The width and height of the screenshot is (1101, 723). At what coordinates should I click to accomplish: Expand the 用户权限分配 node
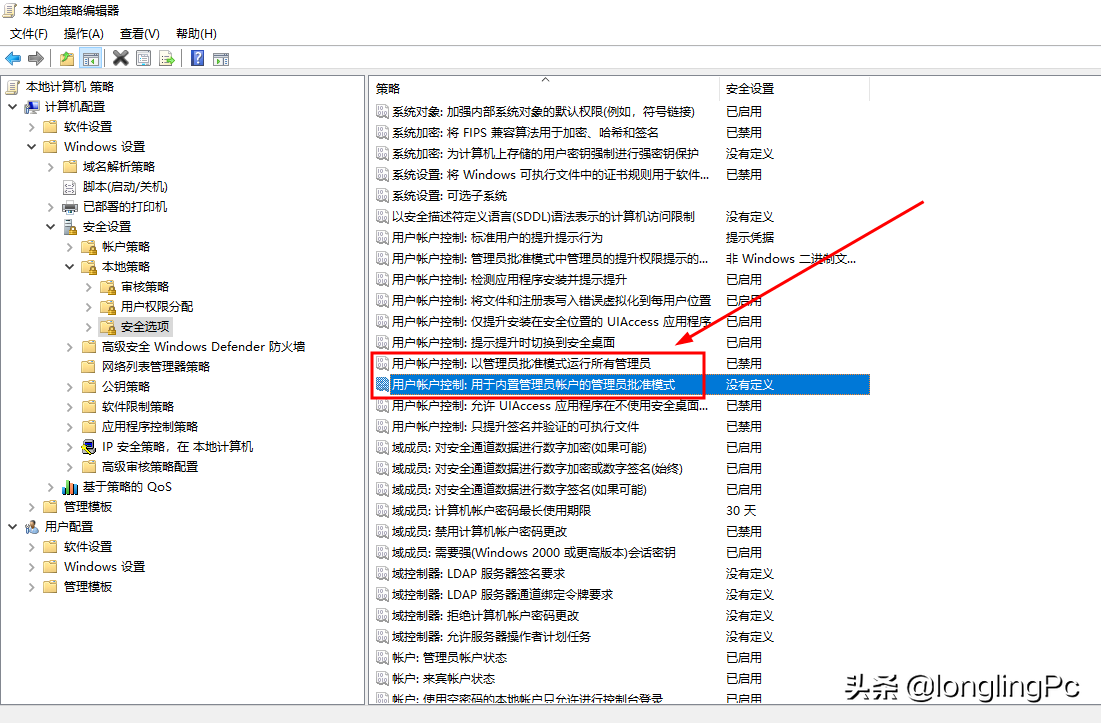point(88,307)
